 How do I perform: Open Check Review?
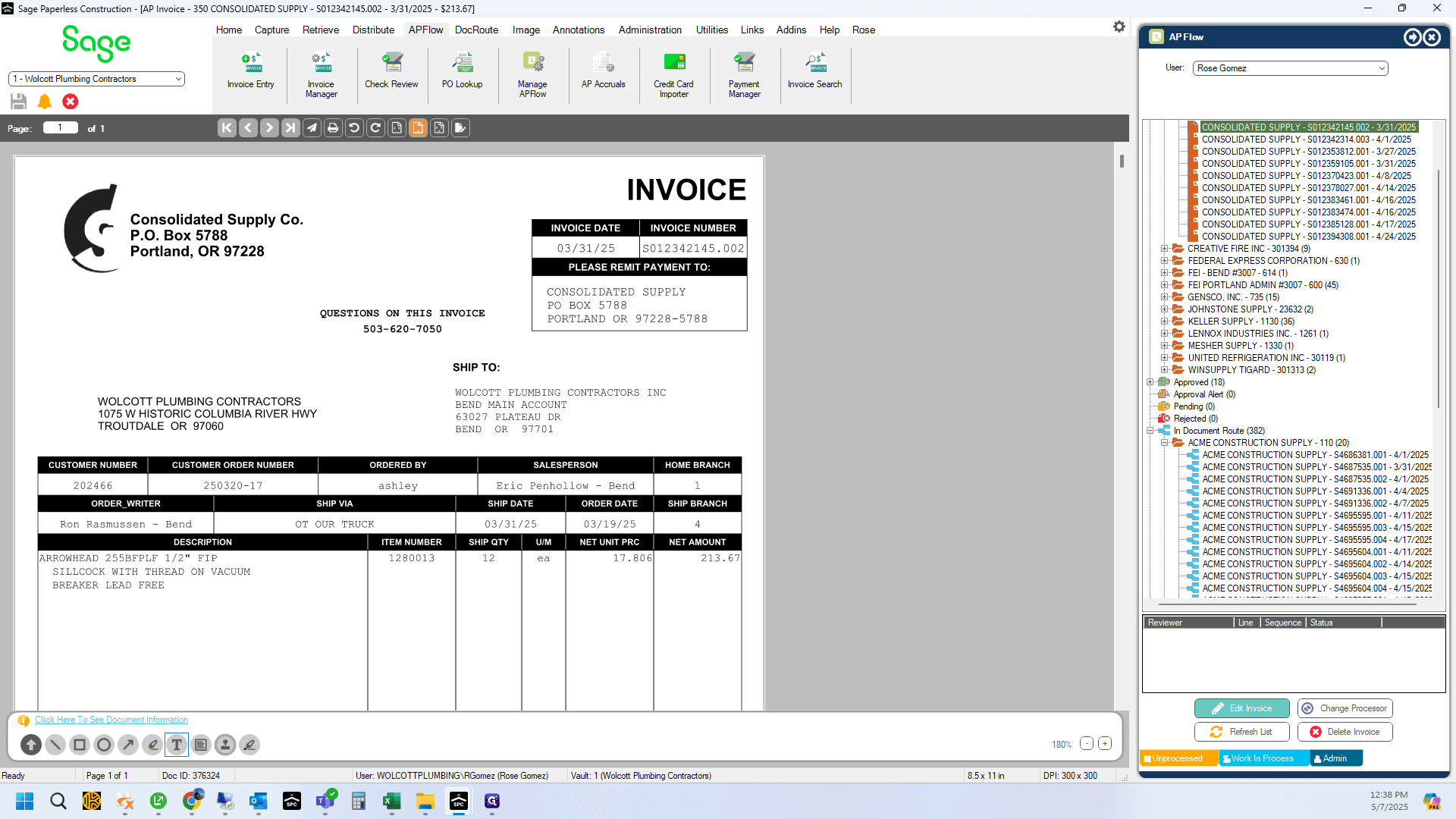pyautogui.click(x=391, y=71)
